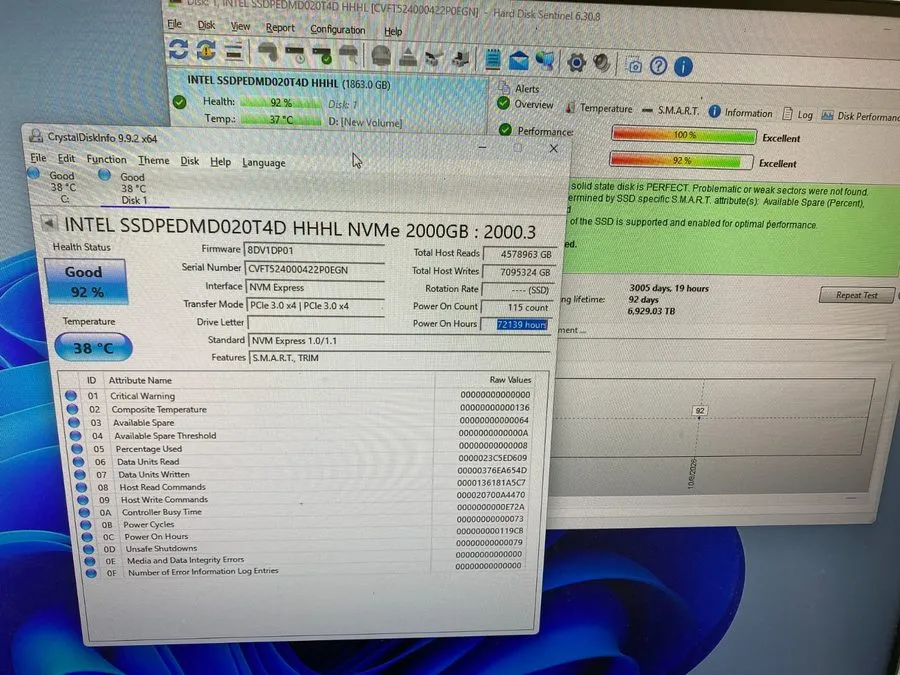Screen dimensions: 900x675
Task: Click the refresh icon with yellow warning badge
Action: [206, 51]
